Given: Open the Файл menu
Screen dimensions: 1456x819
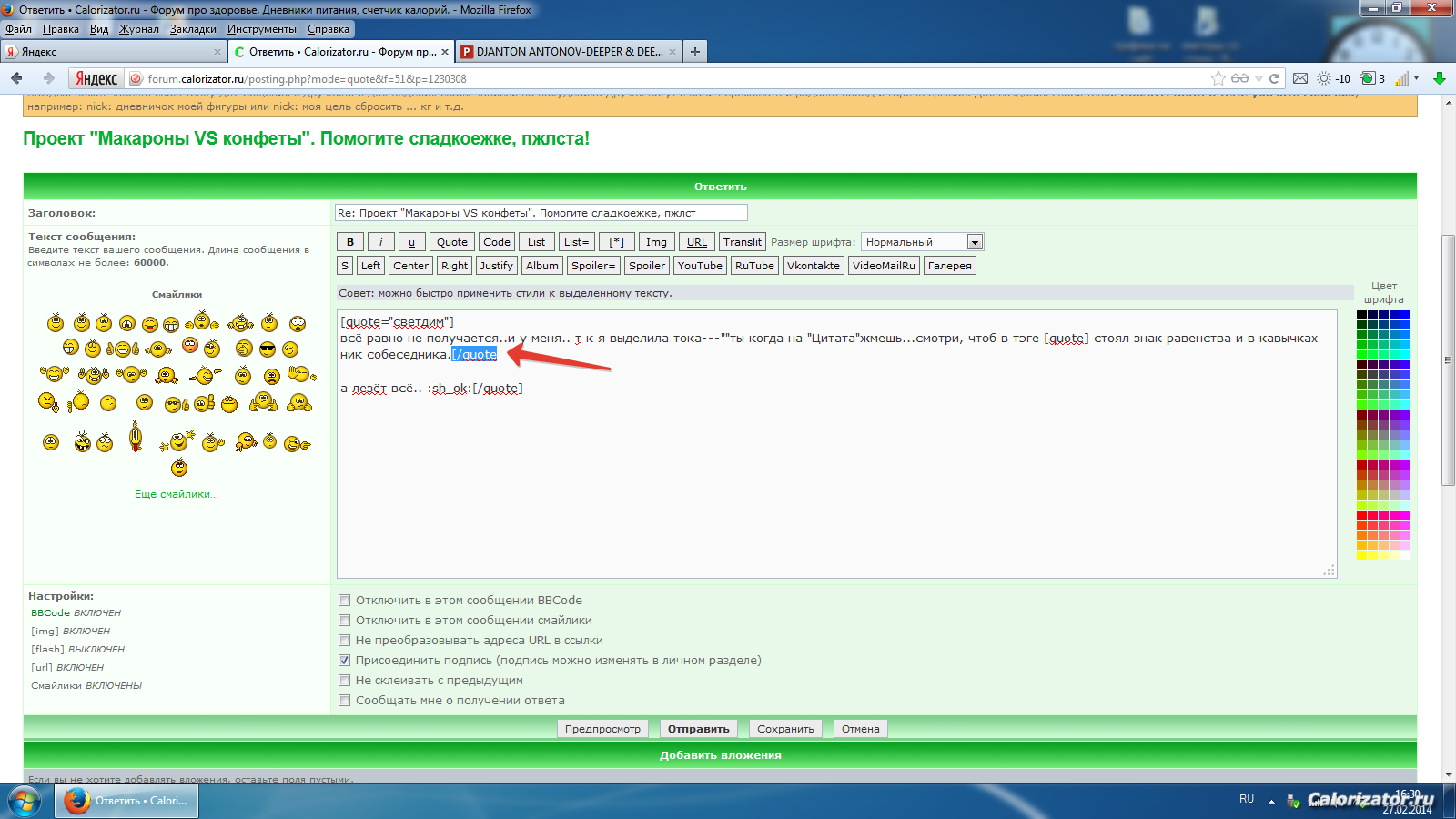Looking at the screenshot, I should click(18, 29).
